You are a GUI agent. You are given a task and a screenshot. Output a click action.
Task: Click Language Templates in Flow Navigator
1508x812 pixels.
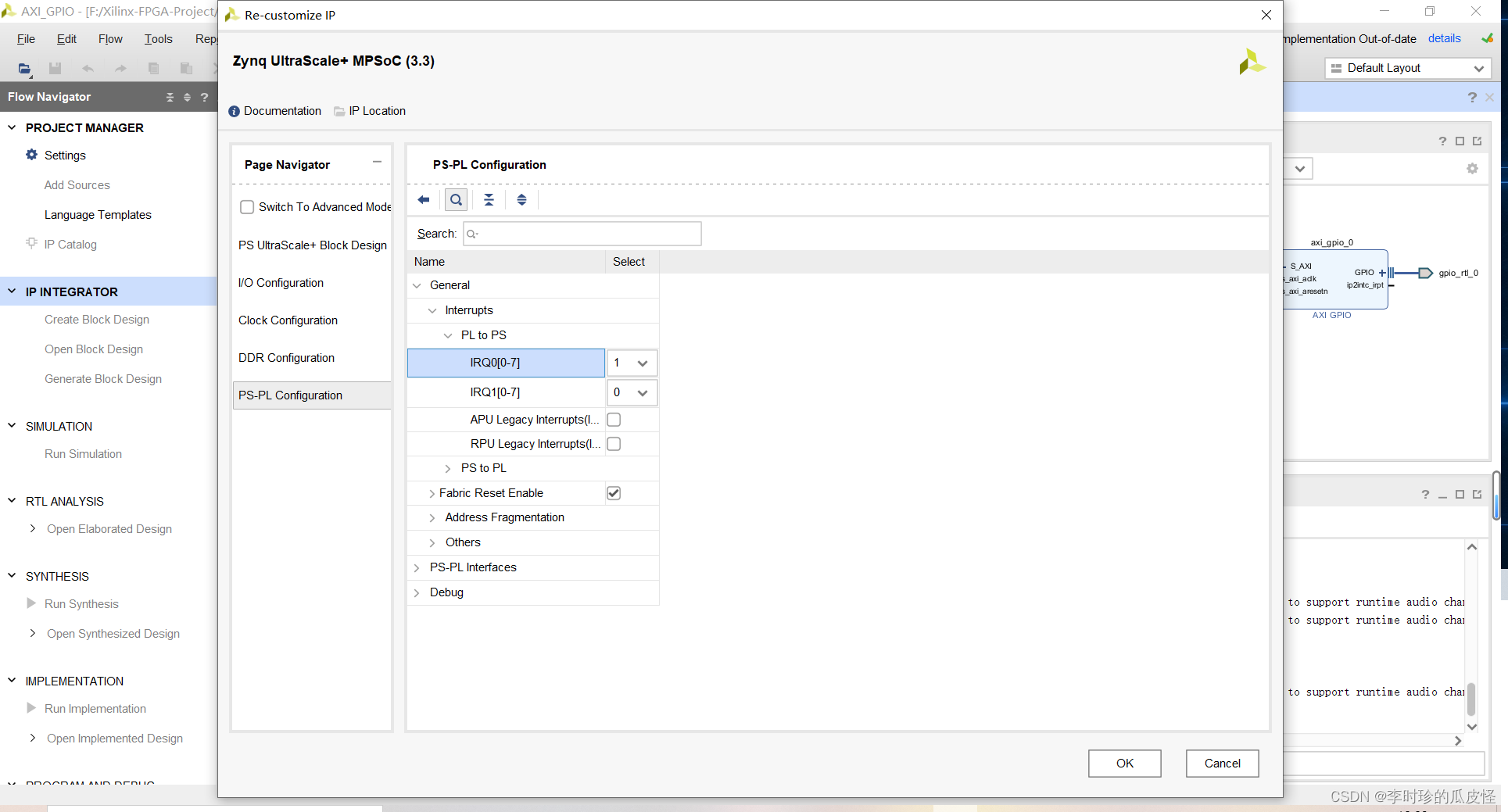point(98,215)
